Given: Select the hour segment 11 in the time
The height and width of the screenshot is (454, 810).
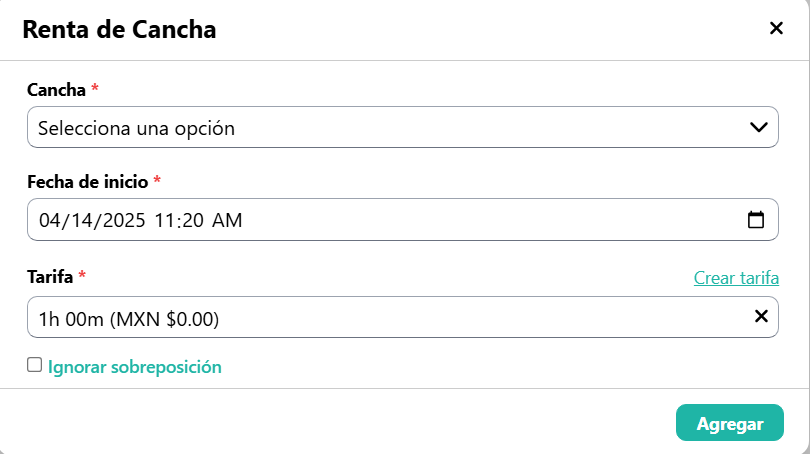Looking at the screenshot, I should [x=166, y=220].
